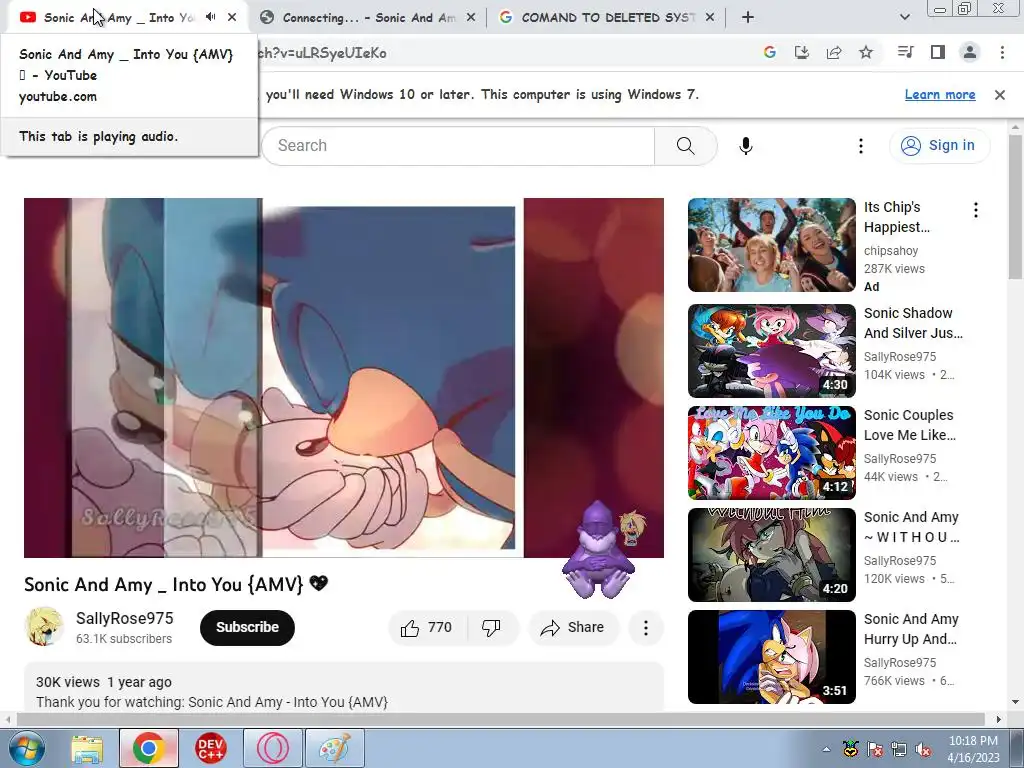Open the SallyRose975 channel name link
The height and width of the screenshot is (768, 1024).
coord(125,618)
